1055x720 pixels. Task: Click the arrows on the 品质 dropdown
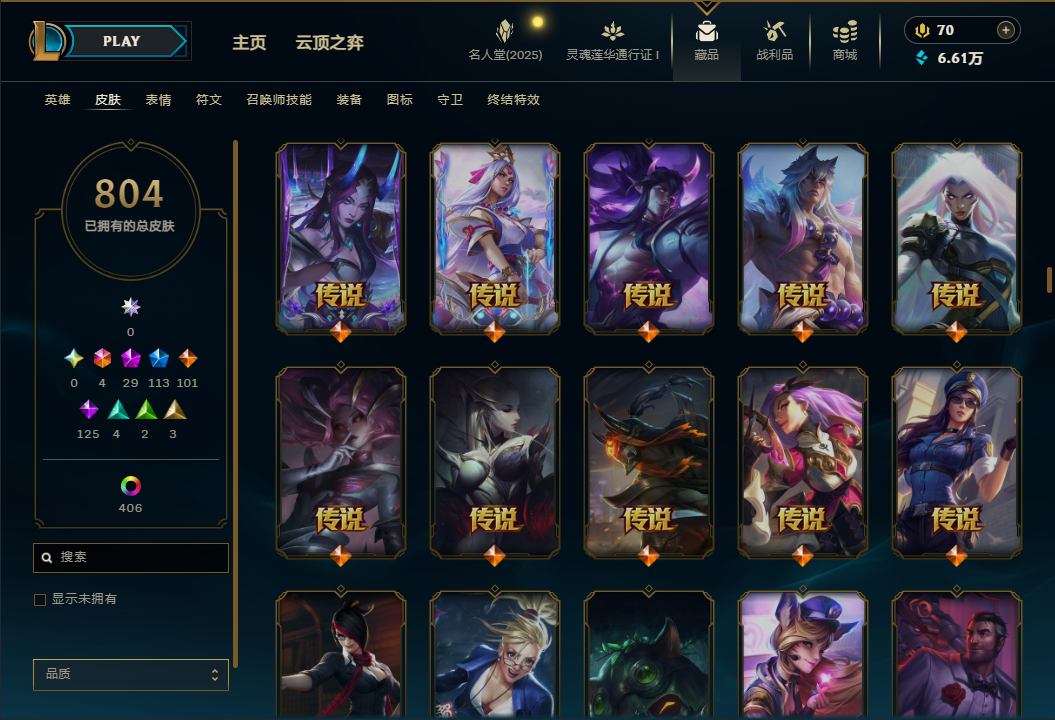(x=215, y=674)
